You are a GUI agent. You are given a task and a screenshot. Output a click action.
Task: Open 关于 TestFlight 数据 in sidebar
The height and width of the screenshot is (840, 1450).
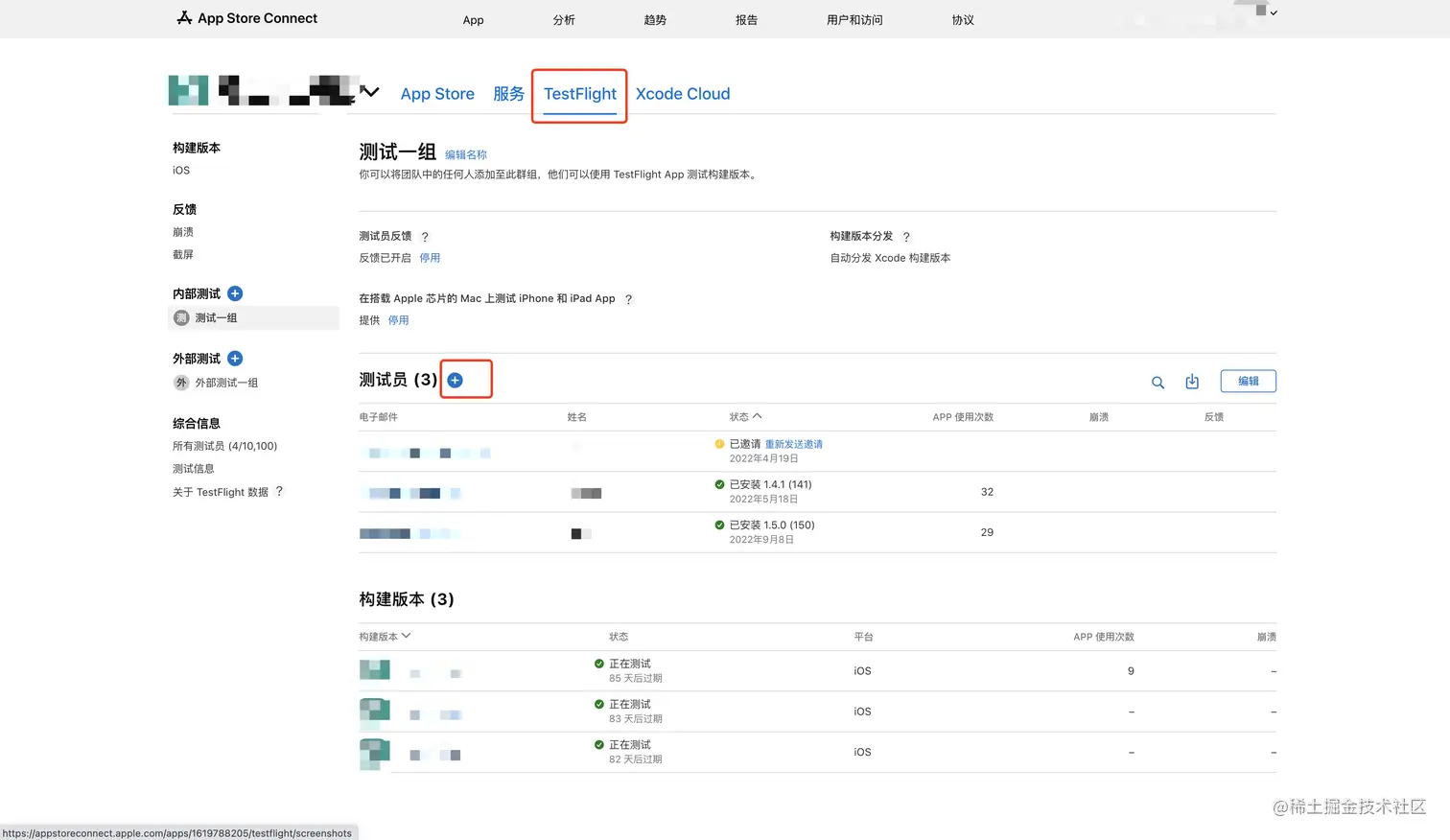(221, 492)
